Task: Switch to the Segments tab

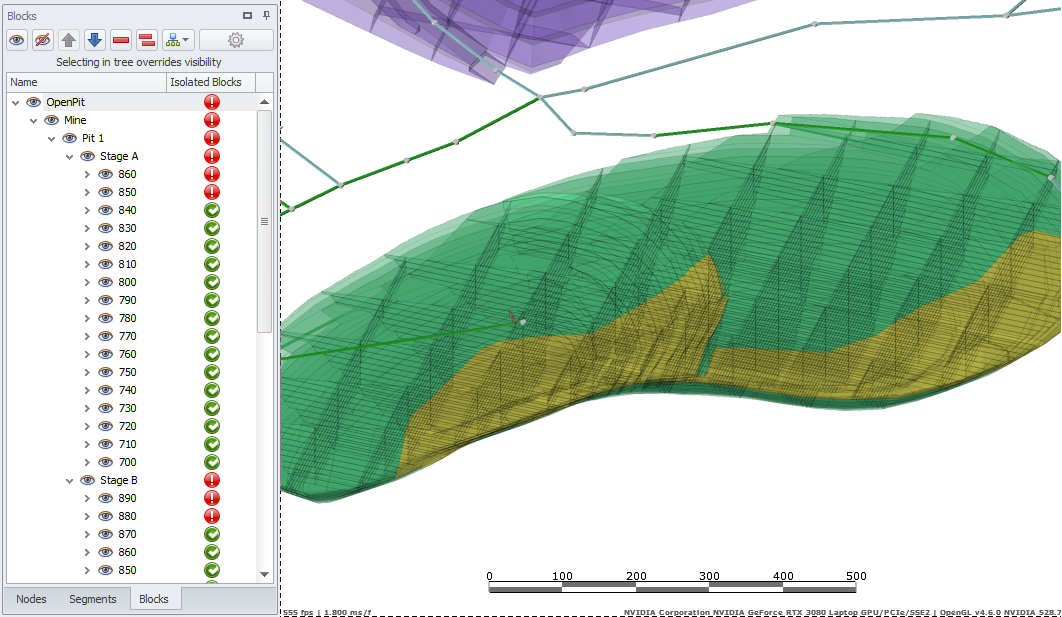Action: coord(93,599)
